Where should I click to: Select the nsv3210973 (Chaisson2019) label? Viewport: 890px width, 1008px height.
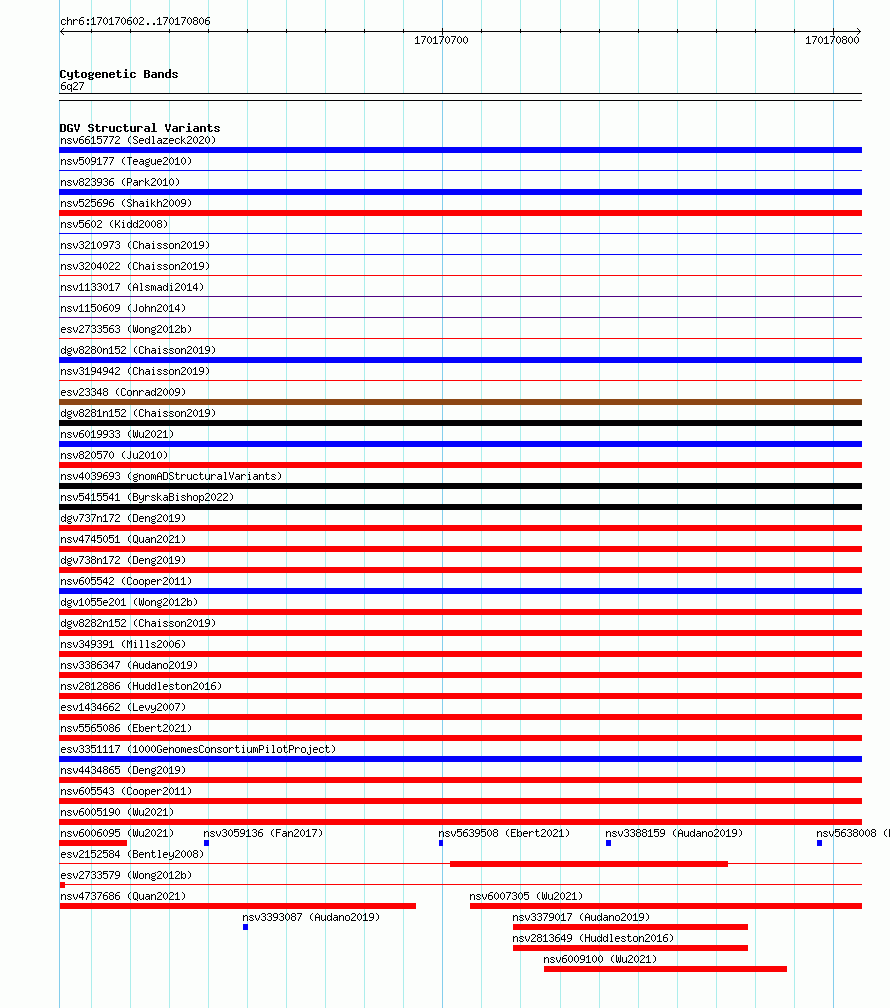135,246
